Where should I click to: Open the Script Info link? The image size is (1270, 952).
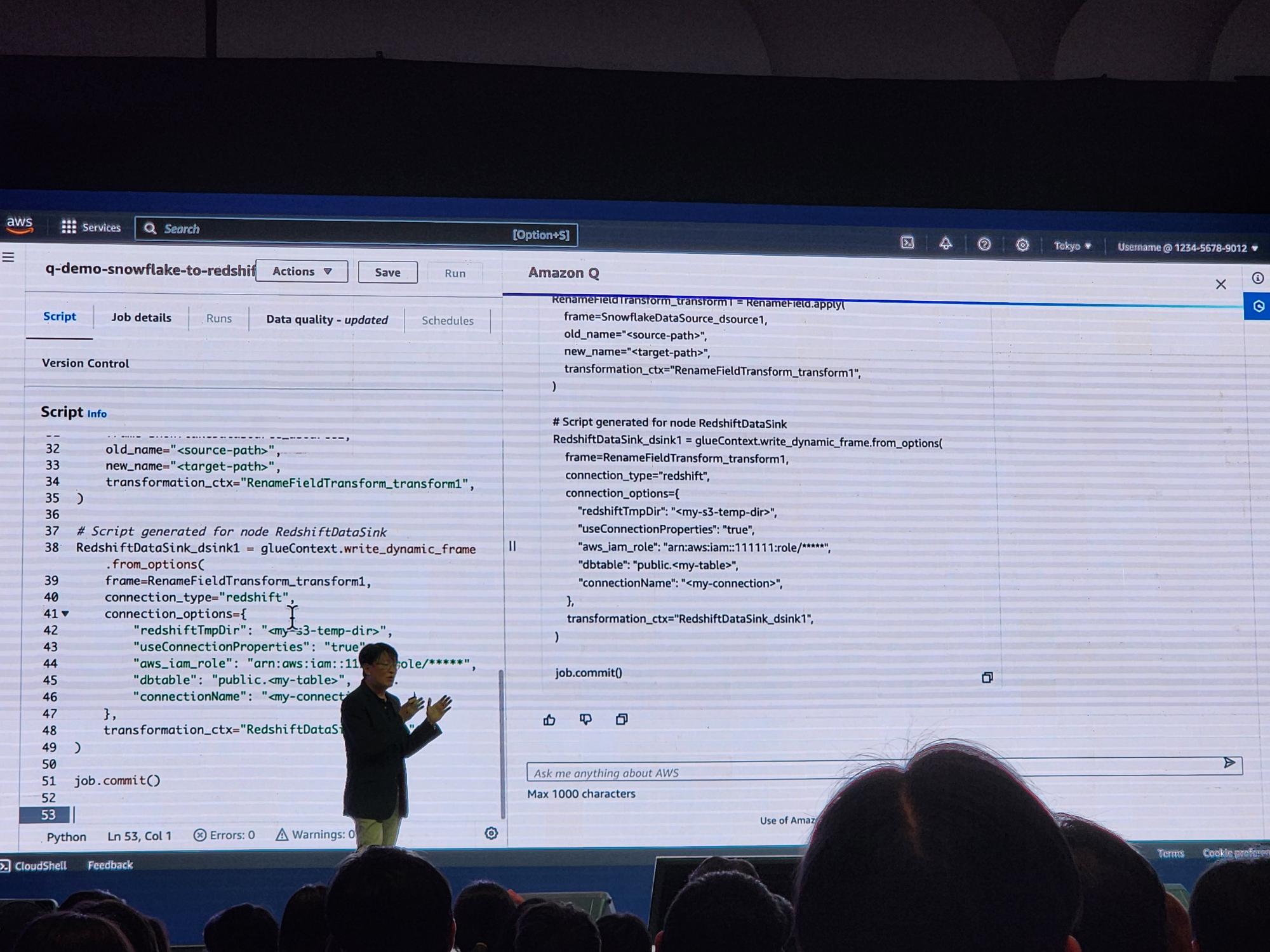[x=97, y=414]
